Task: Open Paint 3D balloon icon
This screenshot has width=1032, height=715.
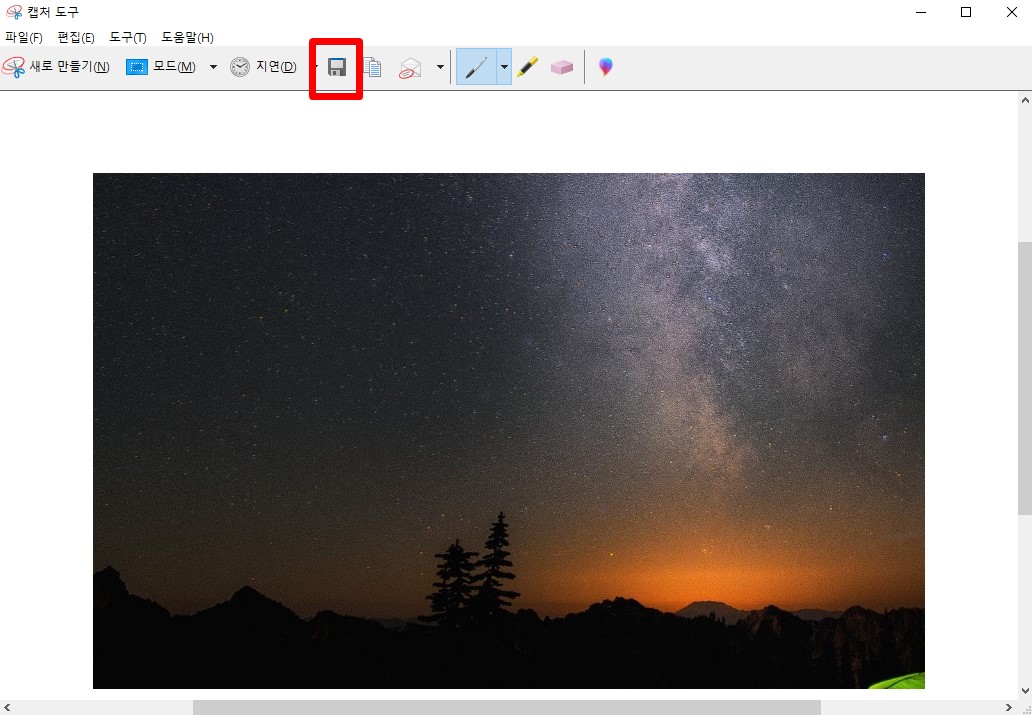Action: [x=606, y=66]
